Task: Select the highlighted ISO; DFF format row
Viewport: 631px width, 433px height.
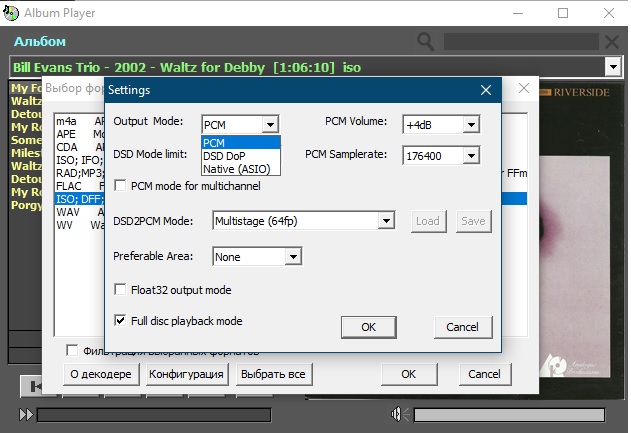Action: click(80, 199)
